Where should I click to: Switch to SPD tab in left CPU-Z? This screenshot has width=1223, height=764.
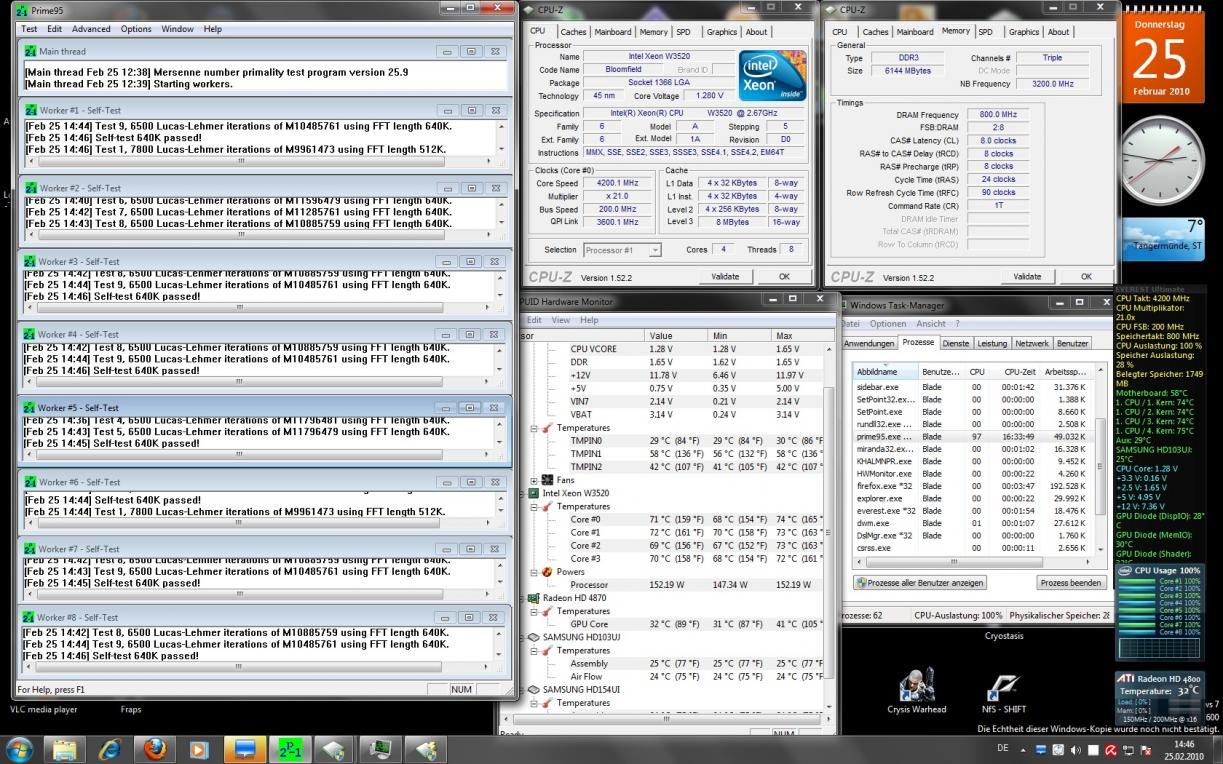(683, 32)
